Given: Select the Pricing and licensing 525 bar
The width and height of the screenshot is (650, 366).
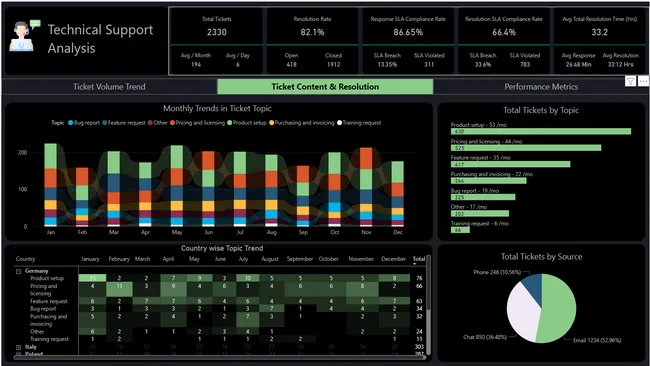Looking at the screenshot, I should click(526, 148).
